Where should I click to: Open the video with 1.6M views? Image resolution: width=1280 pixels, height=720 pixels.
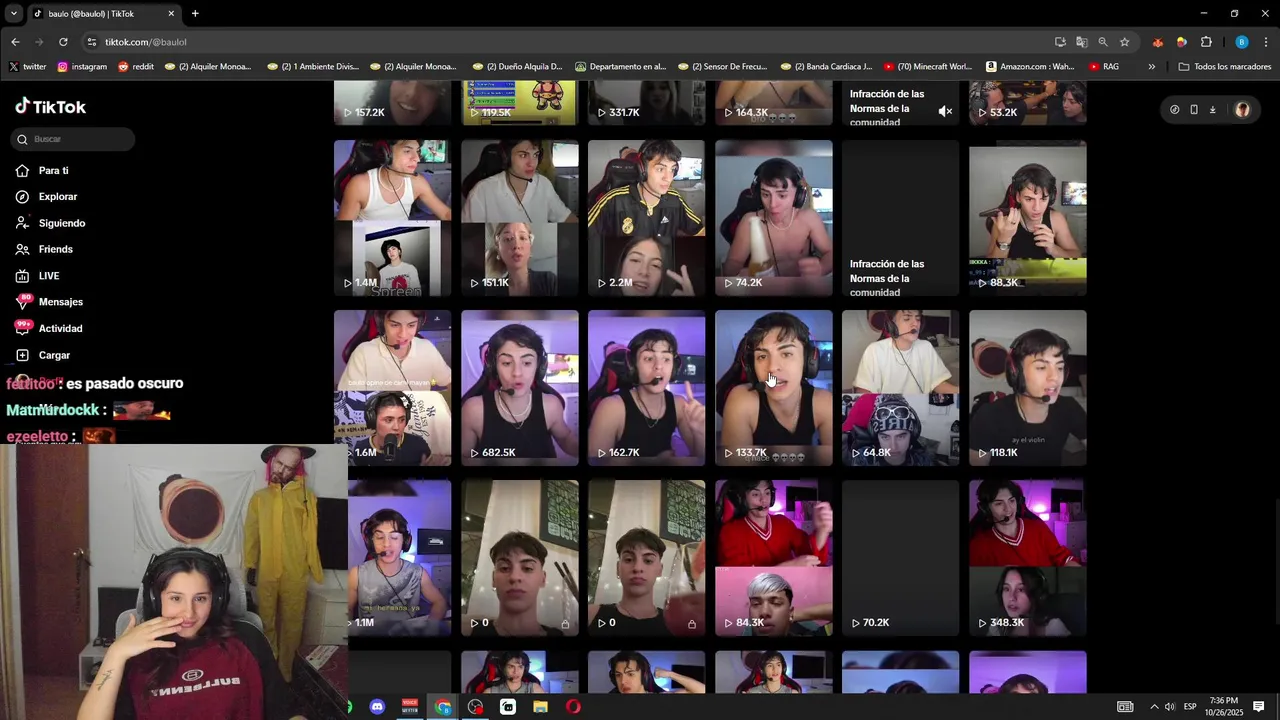392,388
